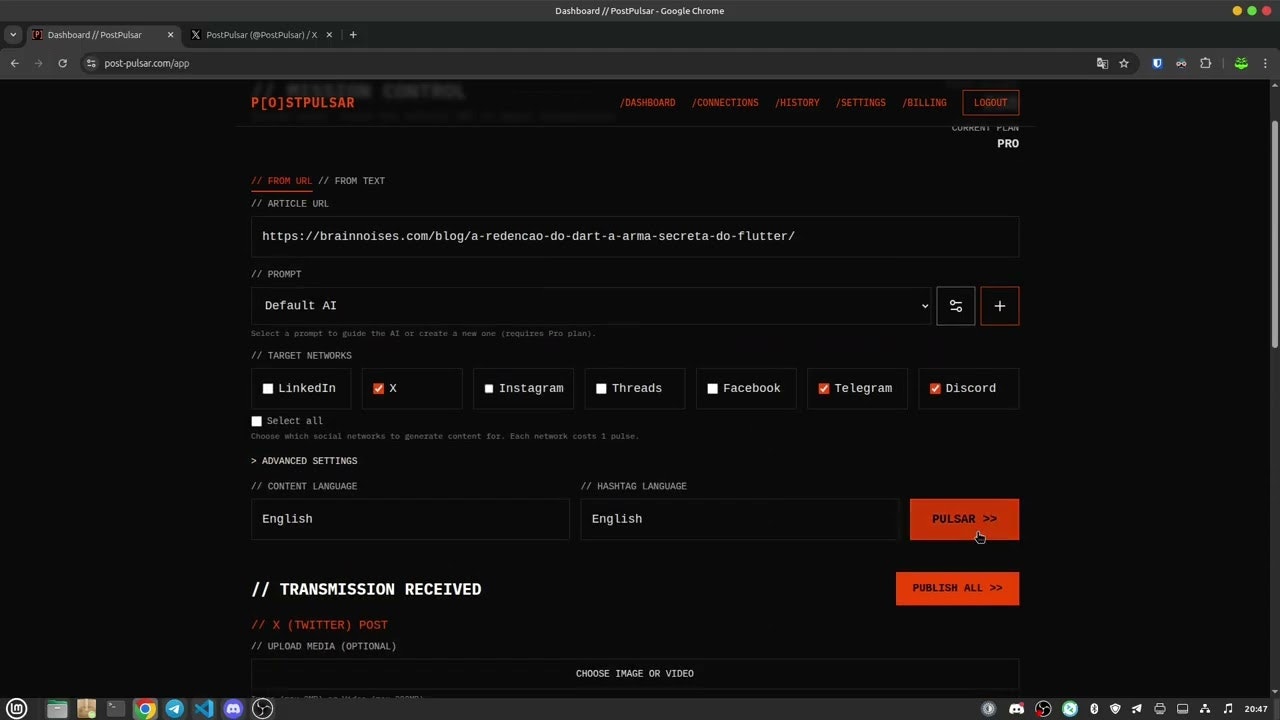Click the P[O]STPULSAR logo
Viewport: 1280px width, 720px height.
pyautogui.click(x=302, y=103)
